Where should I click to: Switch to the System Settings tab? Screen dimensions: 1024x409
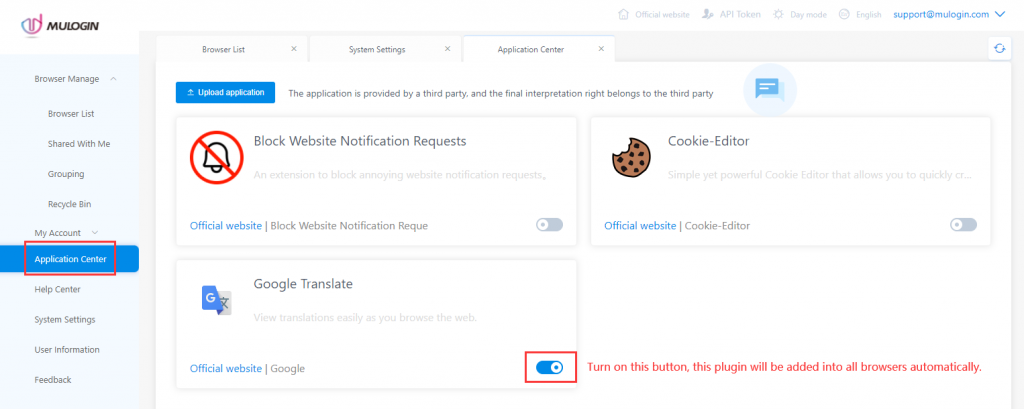click(x=377, y=49)
